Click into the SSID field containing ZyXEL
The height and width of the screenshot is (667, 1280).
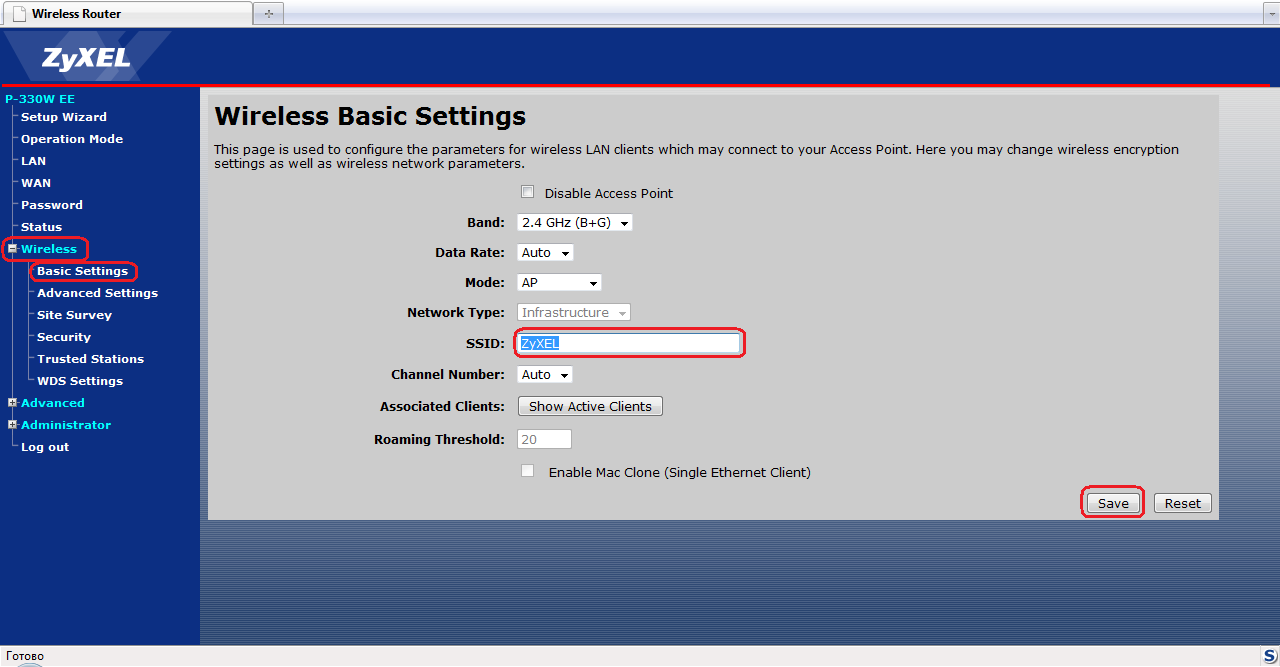pos(629,344)
